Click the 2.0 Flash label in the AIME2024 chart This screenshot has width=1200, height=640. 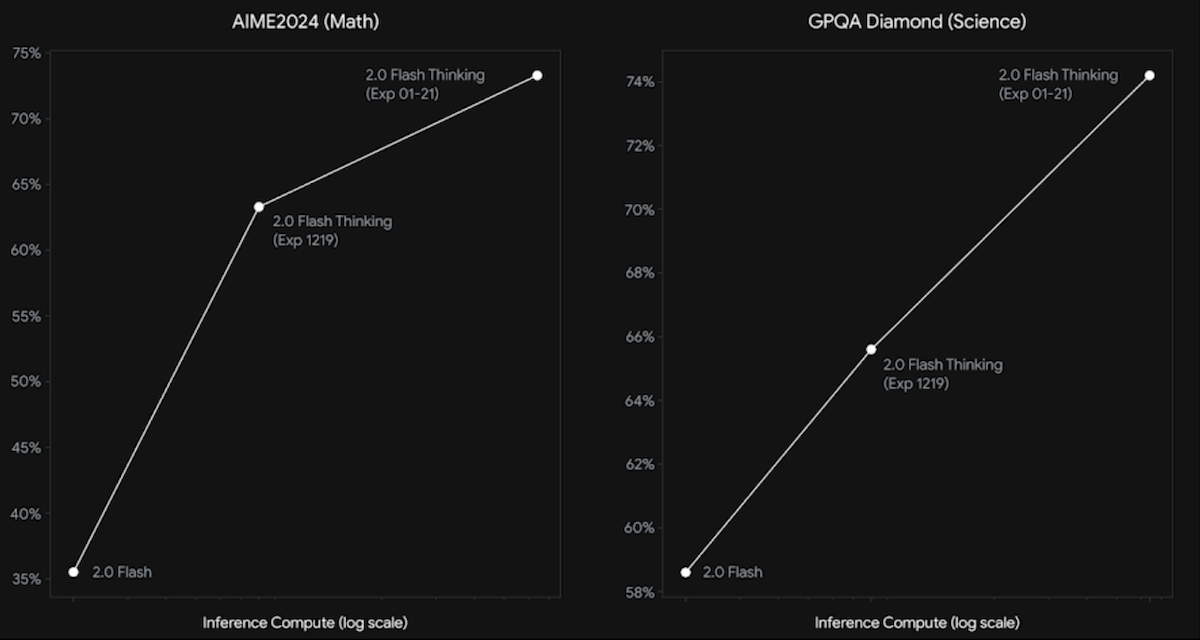(x=122, y=573)
